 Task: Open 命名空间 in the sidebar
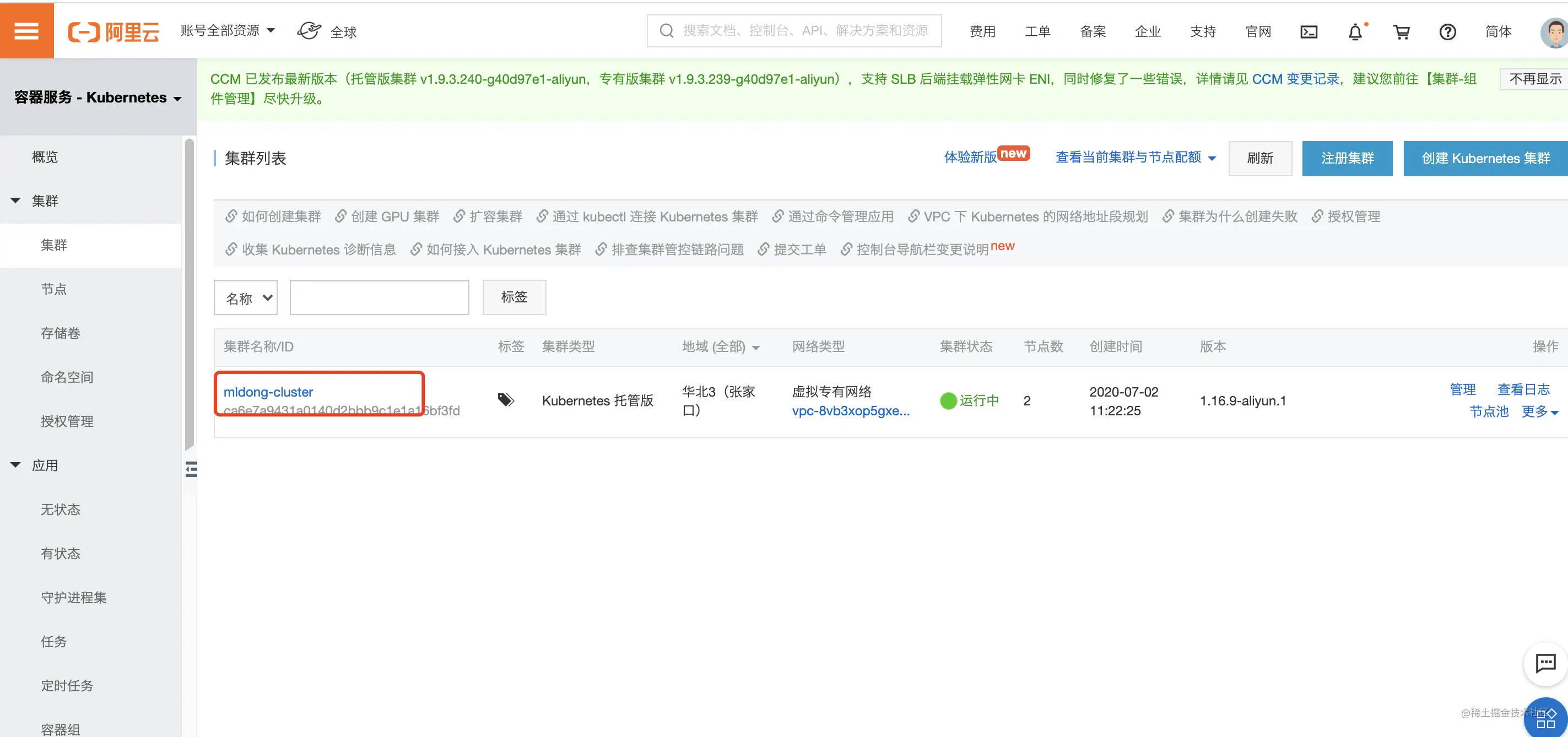point(67,377)
